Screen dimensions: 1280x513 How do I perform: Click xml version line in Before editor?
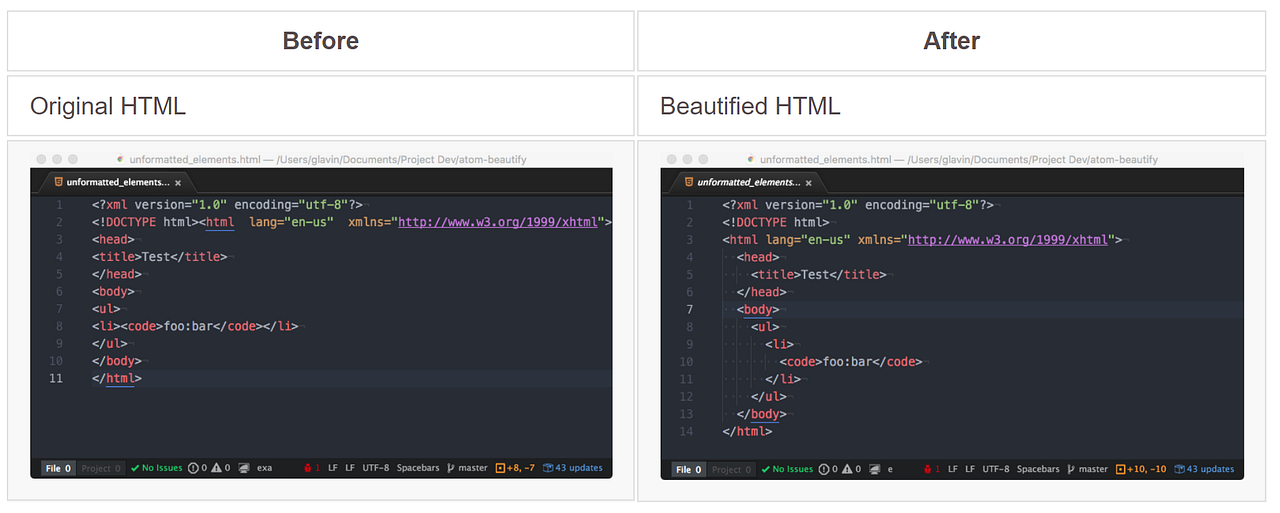point(228,204)
